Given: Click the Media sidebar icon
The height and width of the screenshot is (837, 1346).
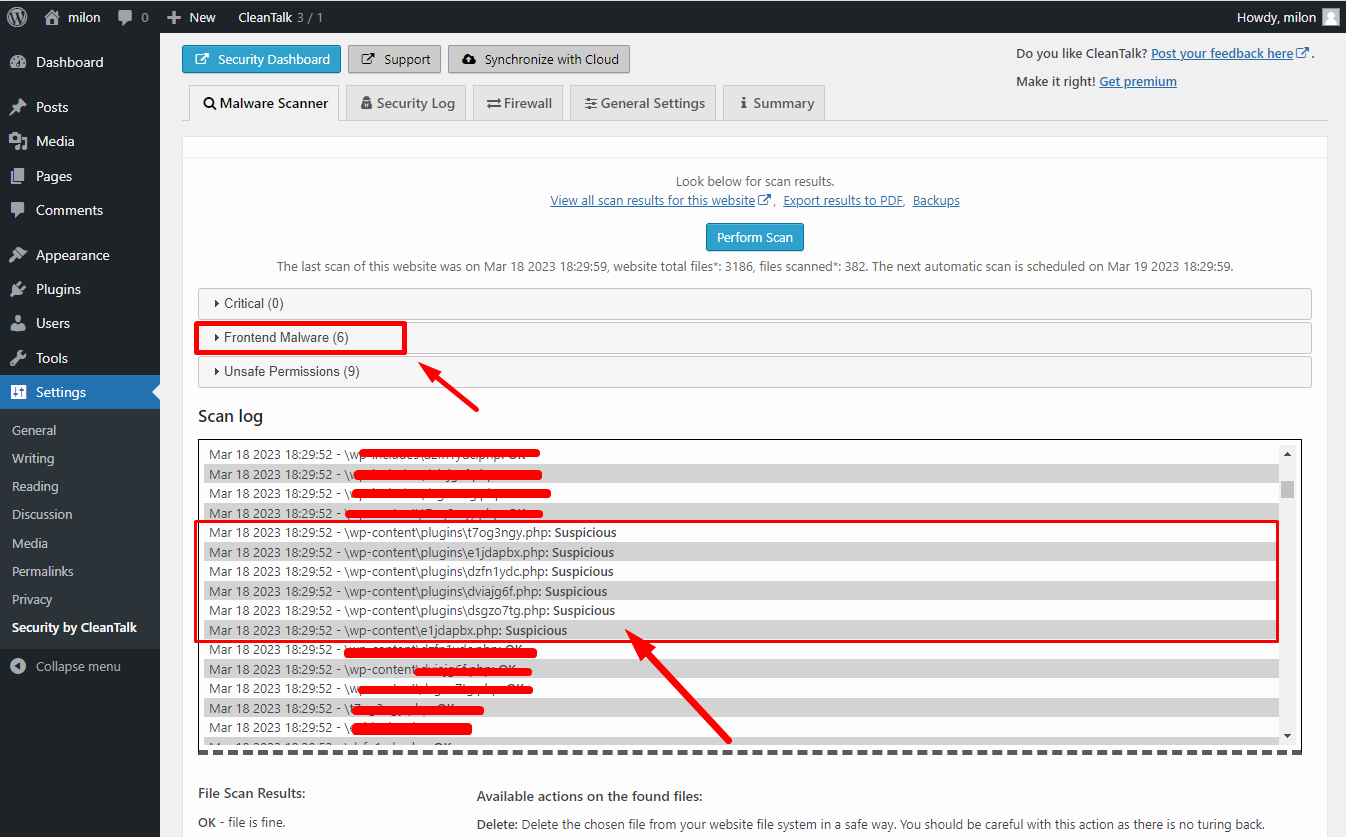Looking at the screenshot, I should pos(18,141).
